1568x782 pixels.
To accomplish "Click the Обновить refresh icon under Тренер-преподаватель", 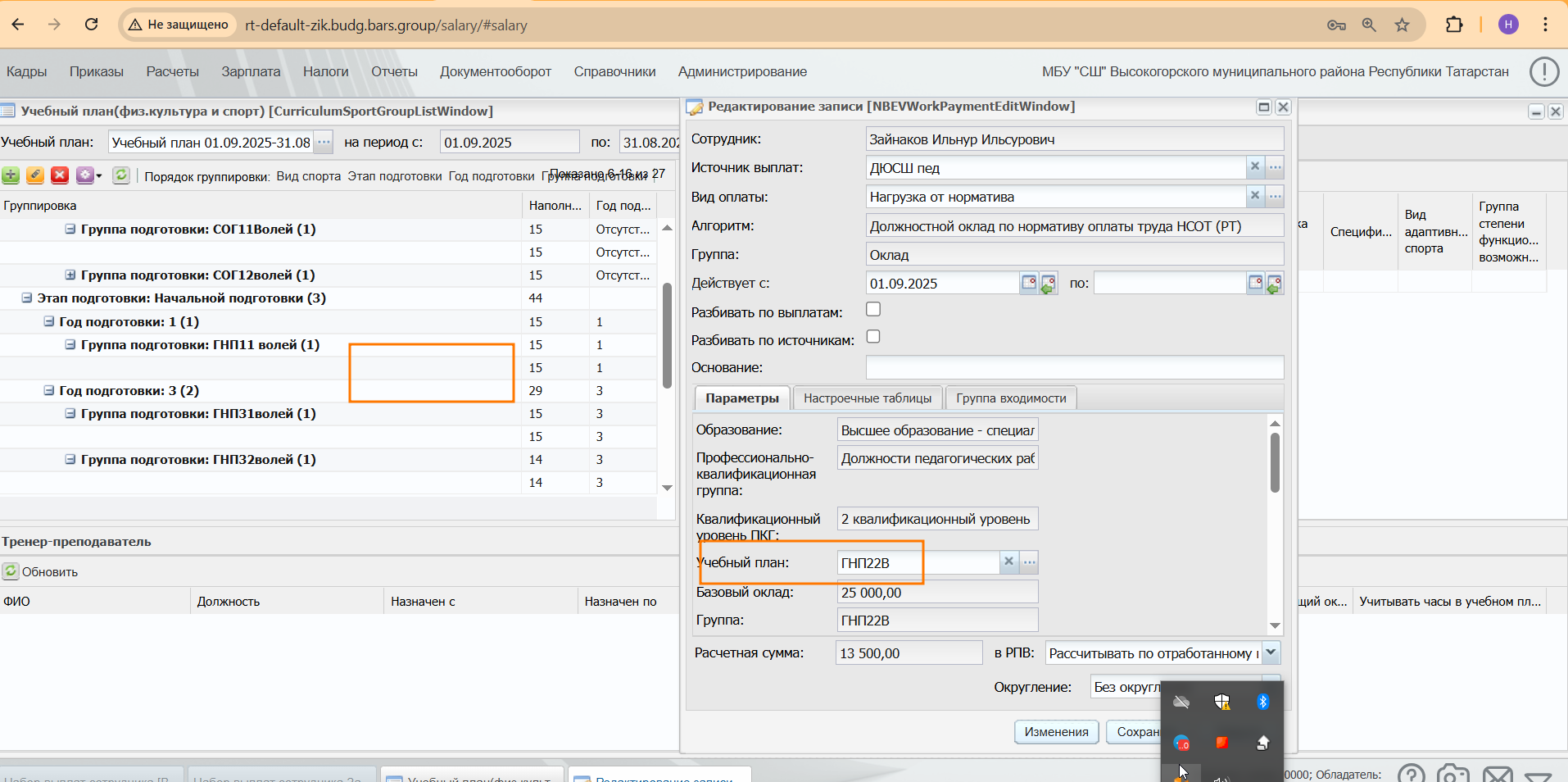I will 11,571.
